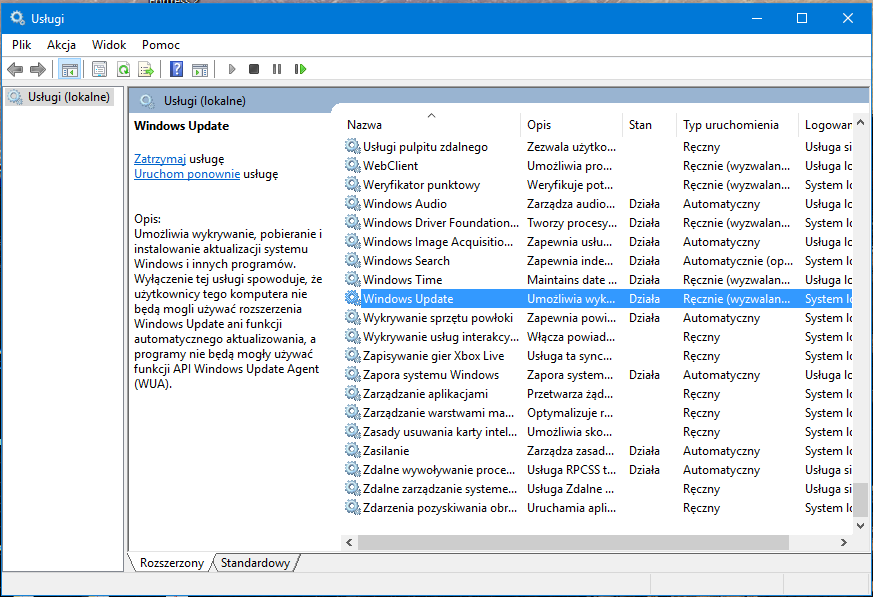The width and height of the screenshot is (873, 597).
Task: Toggle the console tree show/hide icon
Action: pos(70,70)
